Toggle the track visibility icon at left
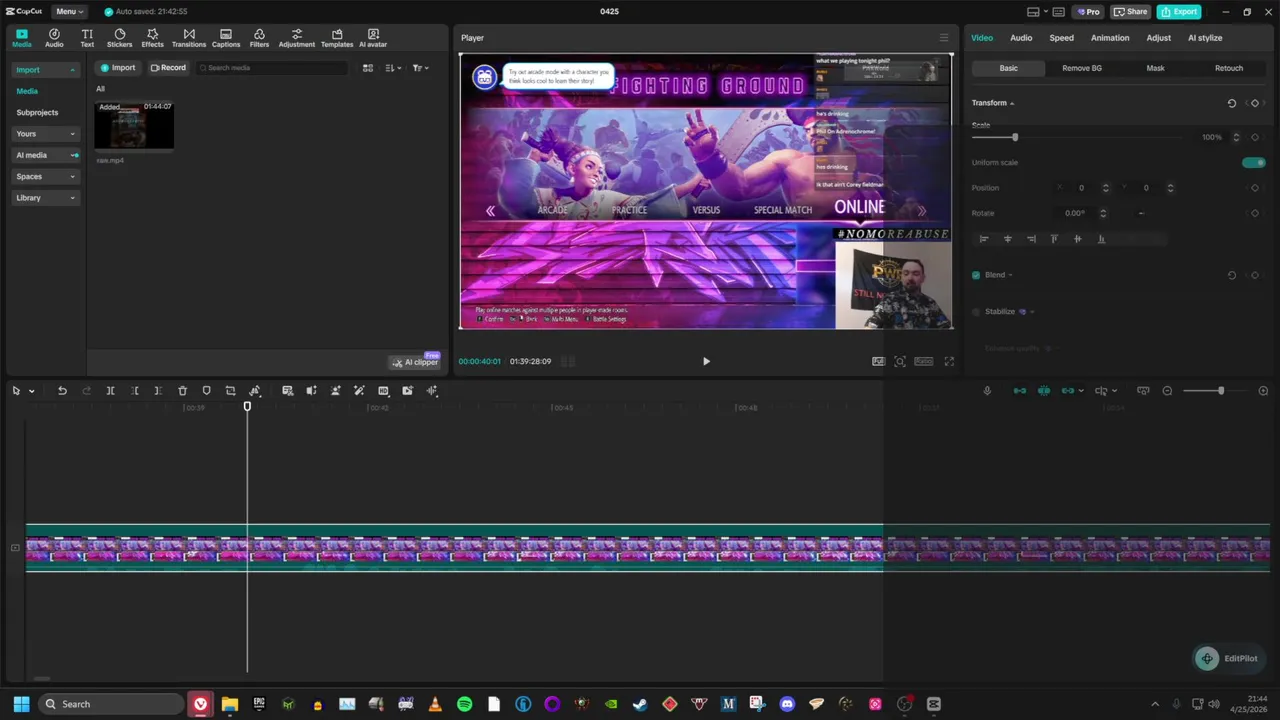 tap(14, 548)
